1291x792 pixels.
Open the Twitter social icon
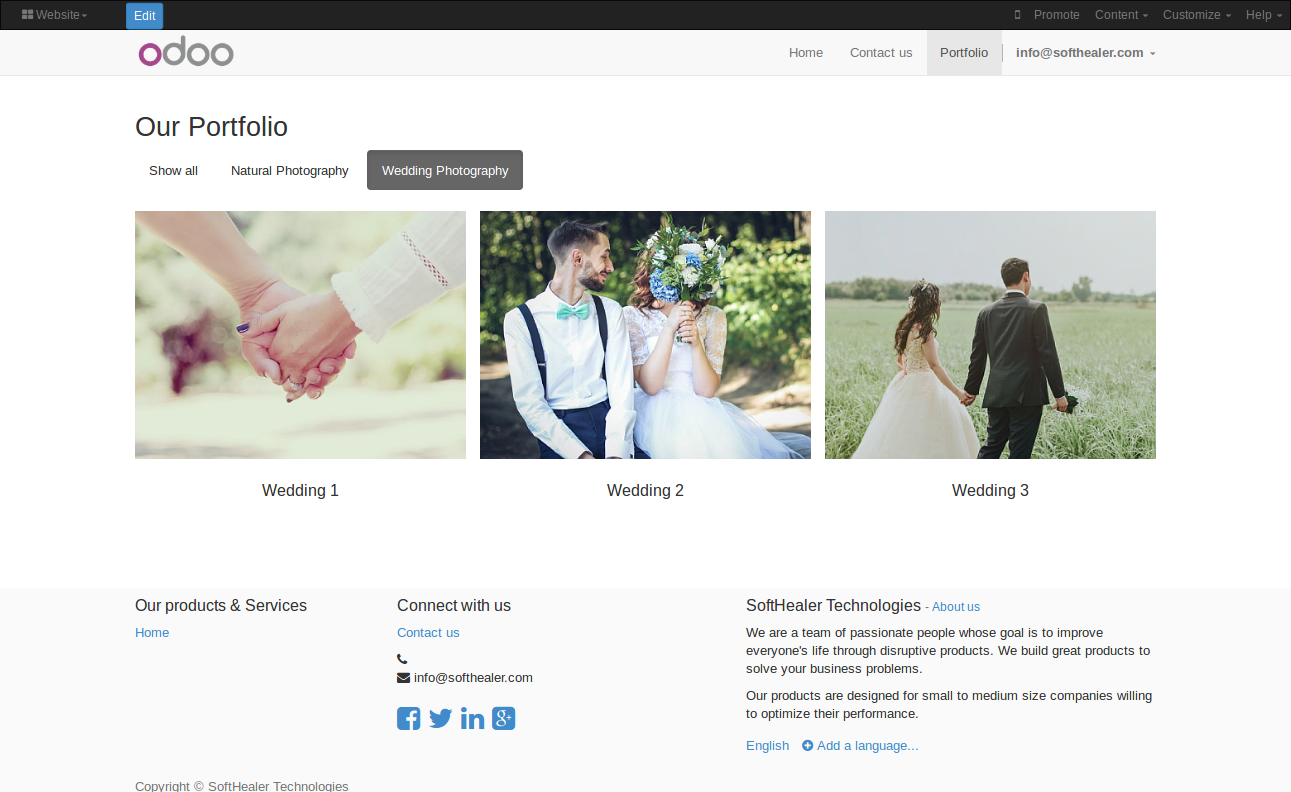click(x=440, y=718)
